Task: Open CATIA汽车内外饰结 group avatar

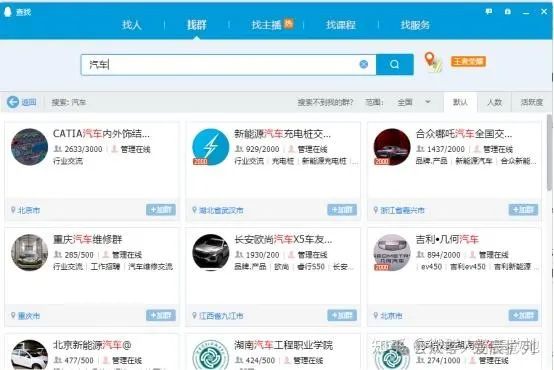Action: click(x=29, y=147)
